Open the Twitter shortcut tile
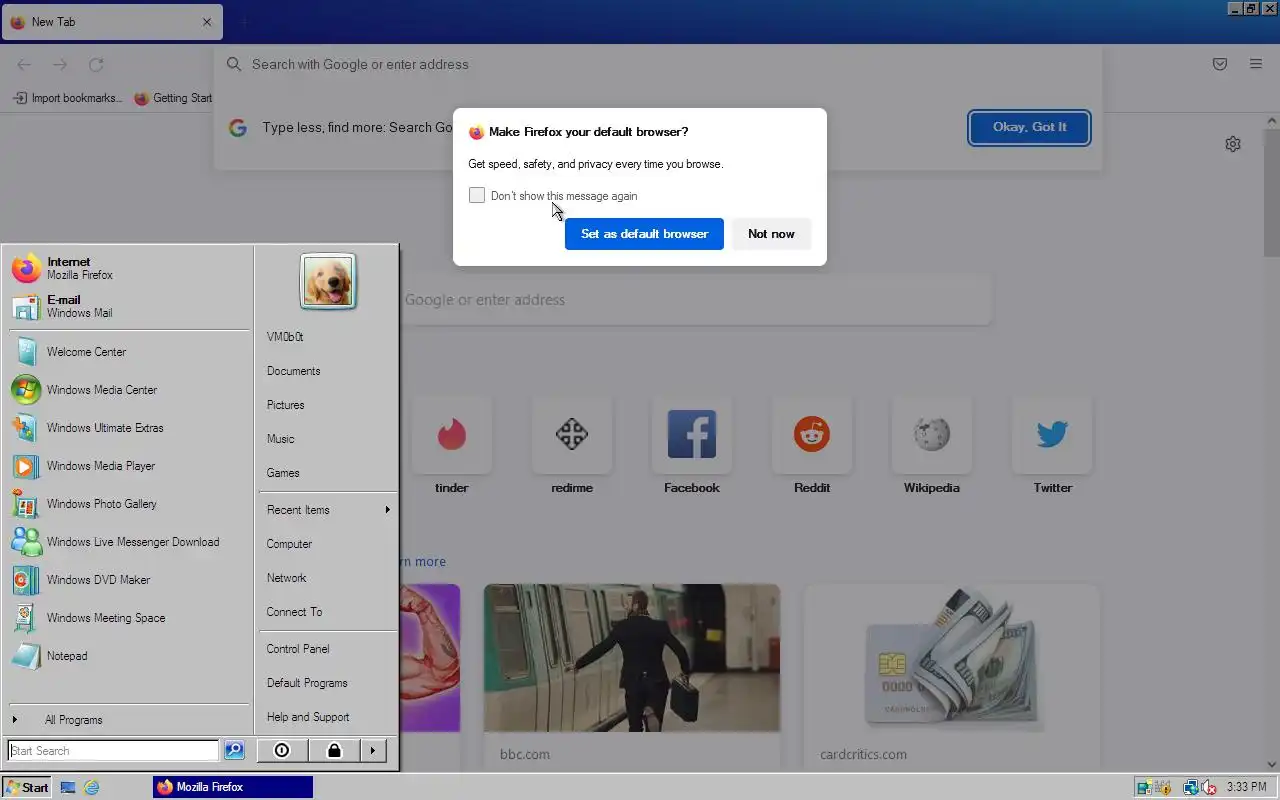 point(1052,446)
